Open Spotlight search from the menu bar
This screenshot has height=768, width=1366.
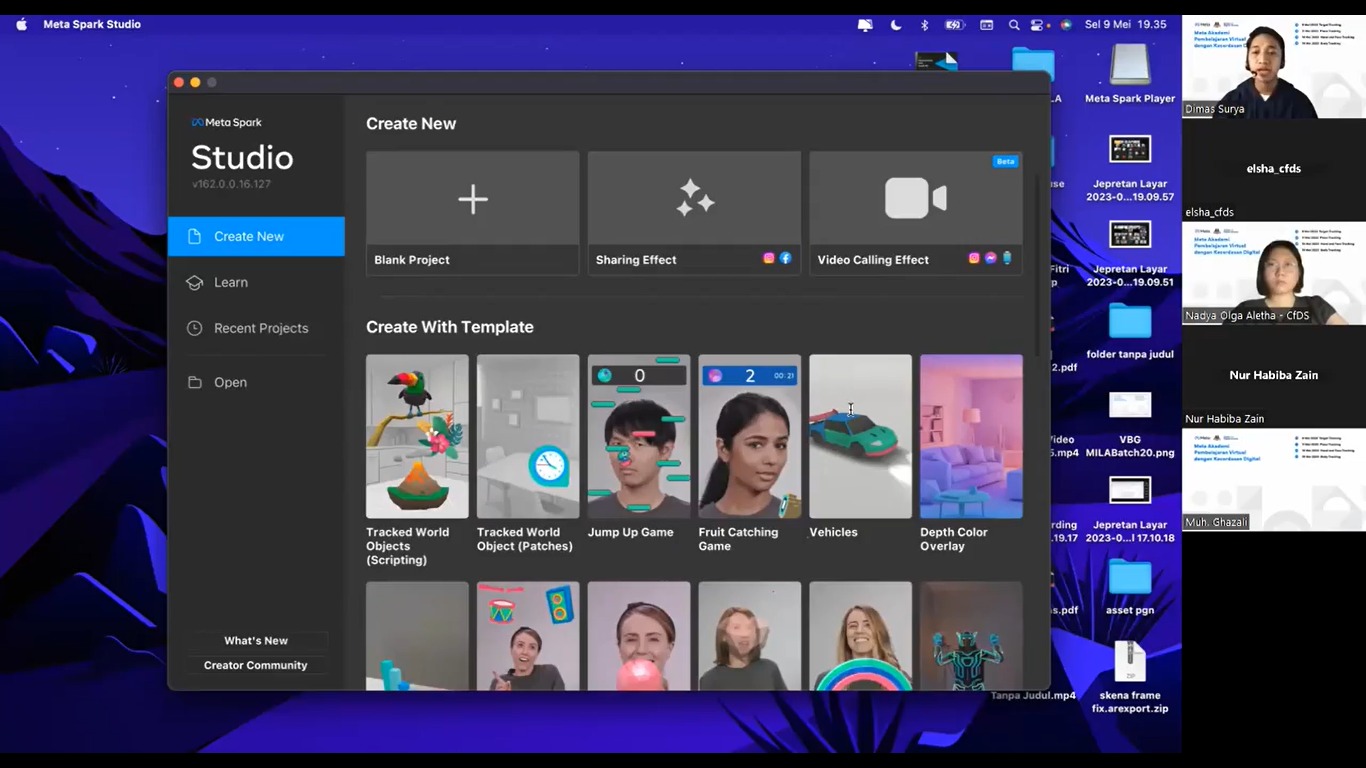click(1014, 24)
